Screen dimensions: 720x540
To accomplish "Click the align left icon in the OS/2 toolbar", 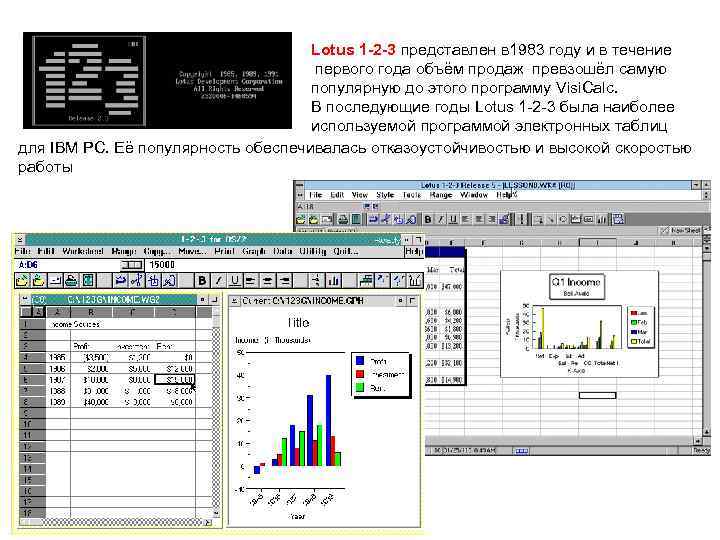I will click(251, 280).
